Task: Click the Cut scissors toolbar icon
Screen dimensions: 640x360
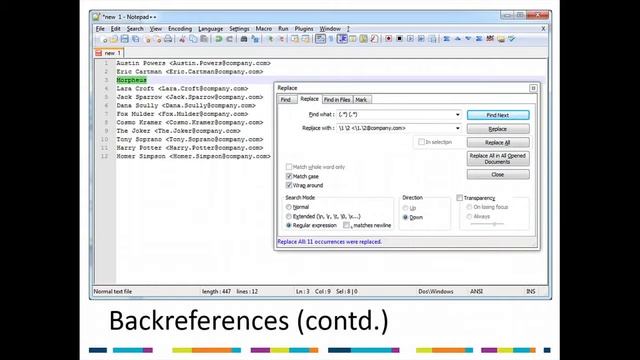Action: coord(182,39)
